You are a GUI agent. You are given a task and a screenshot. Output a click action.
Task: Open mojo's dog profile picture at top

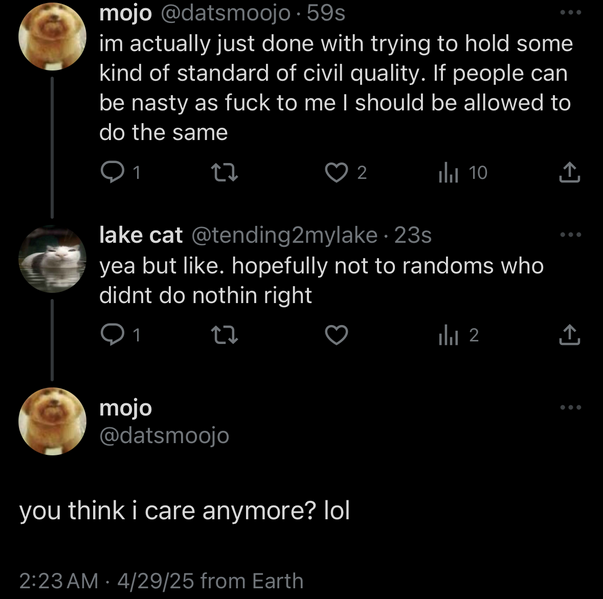point(55,35)
